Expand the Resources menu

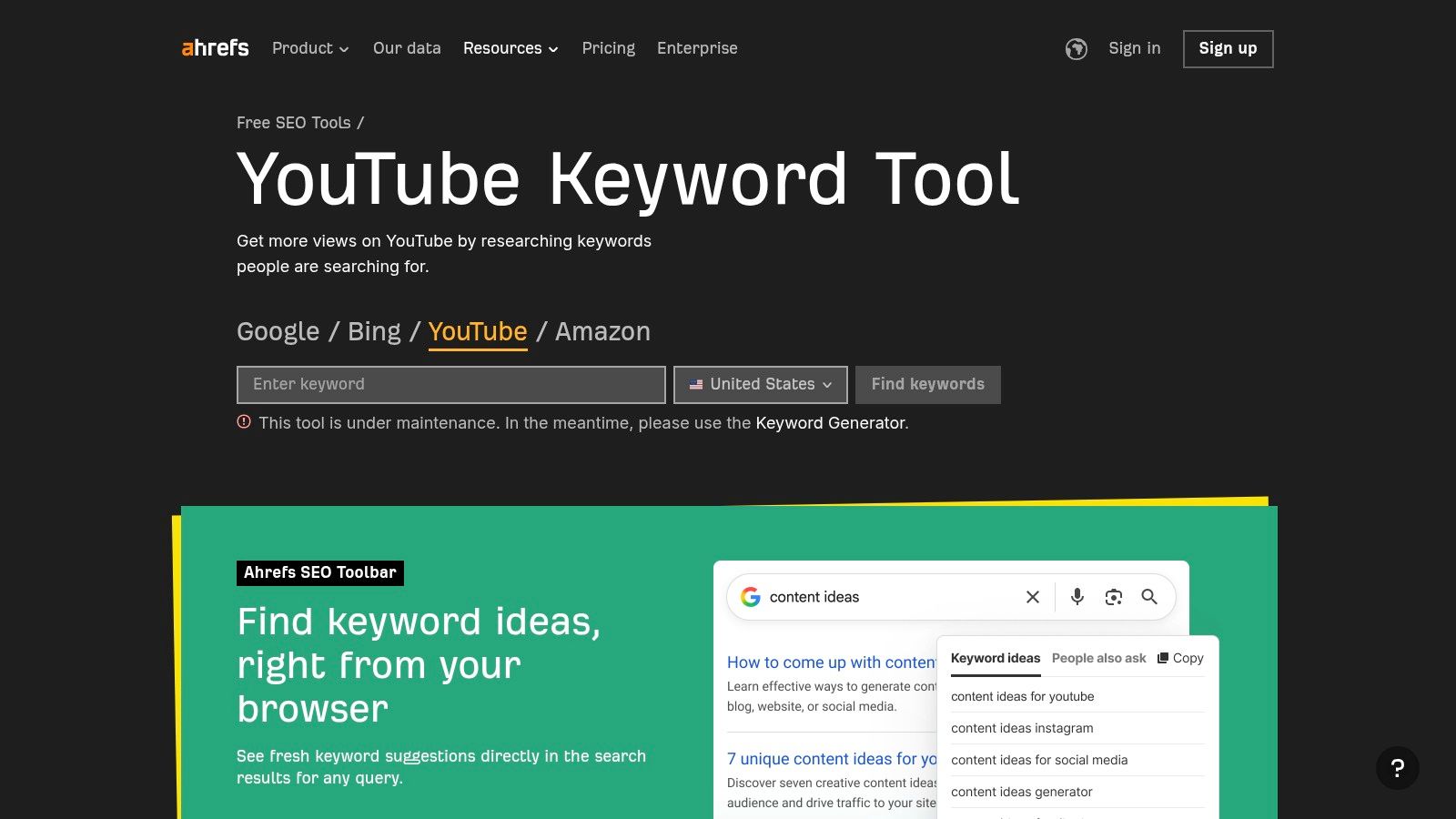coord(510,48)
